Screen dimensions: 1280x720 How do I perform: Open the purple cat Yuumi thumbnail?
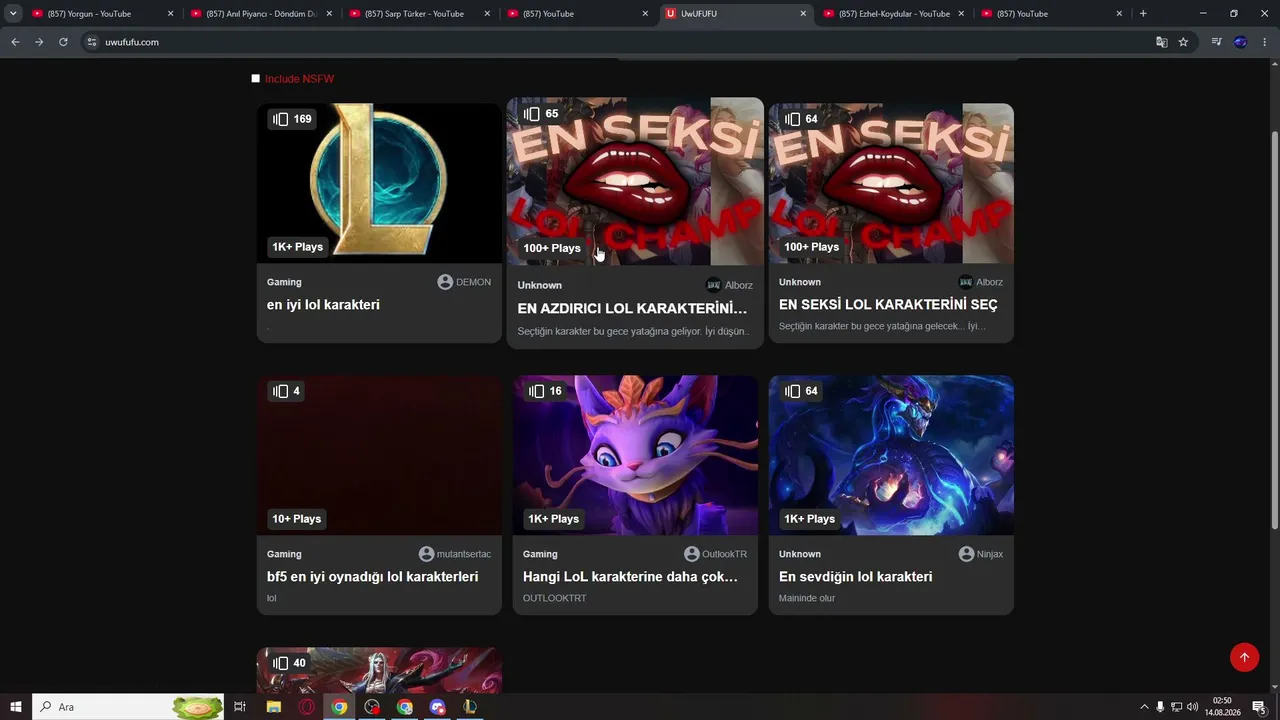tap(635, 455)
